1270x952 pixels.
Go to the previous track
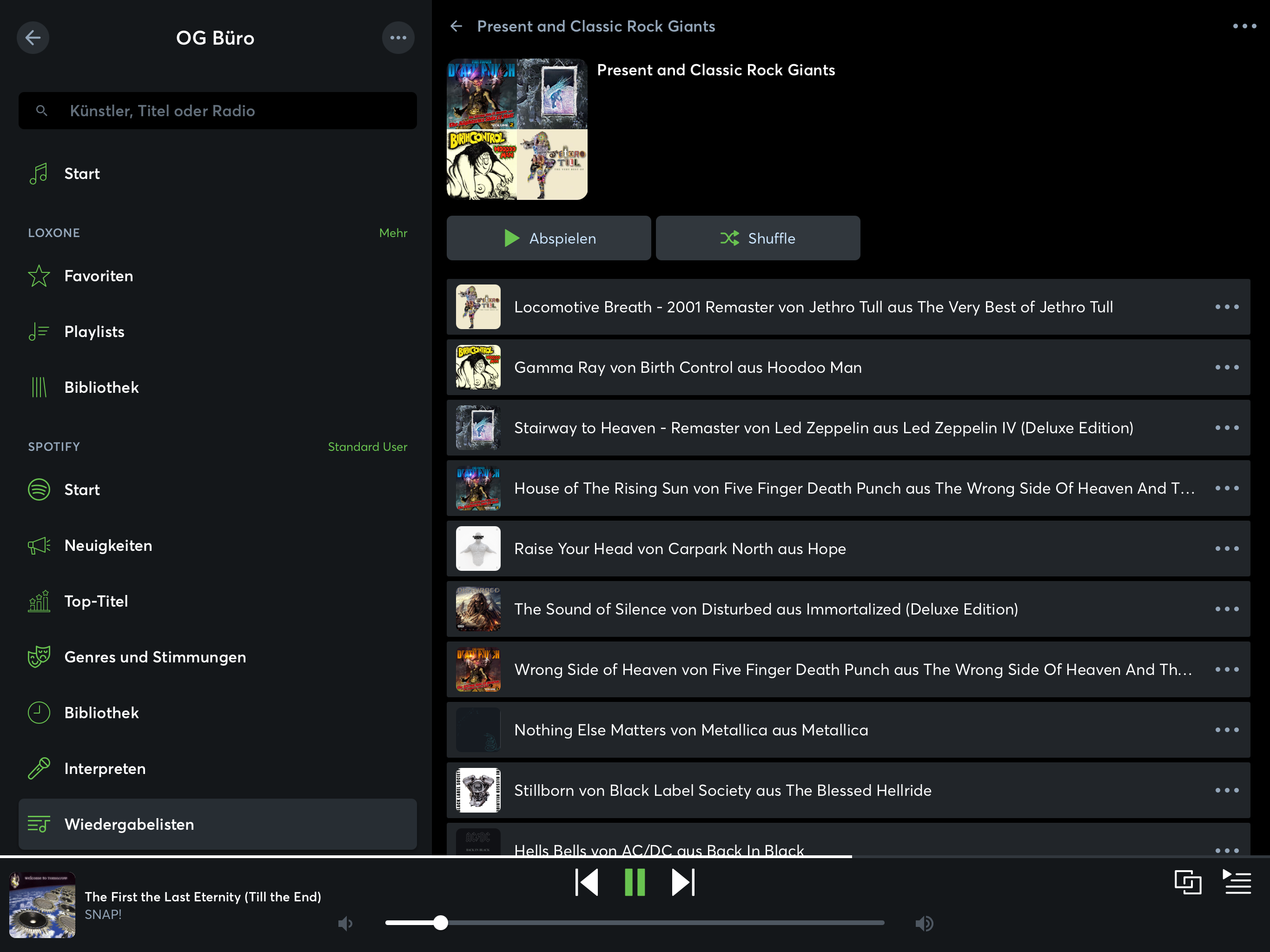[586, 883]
